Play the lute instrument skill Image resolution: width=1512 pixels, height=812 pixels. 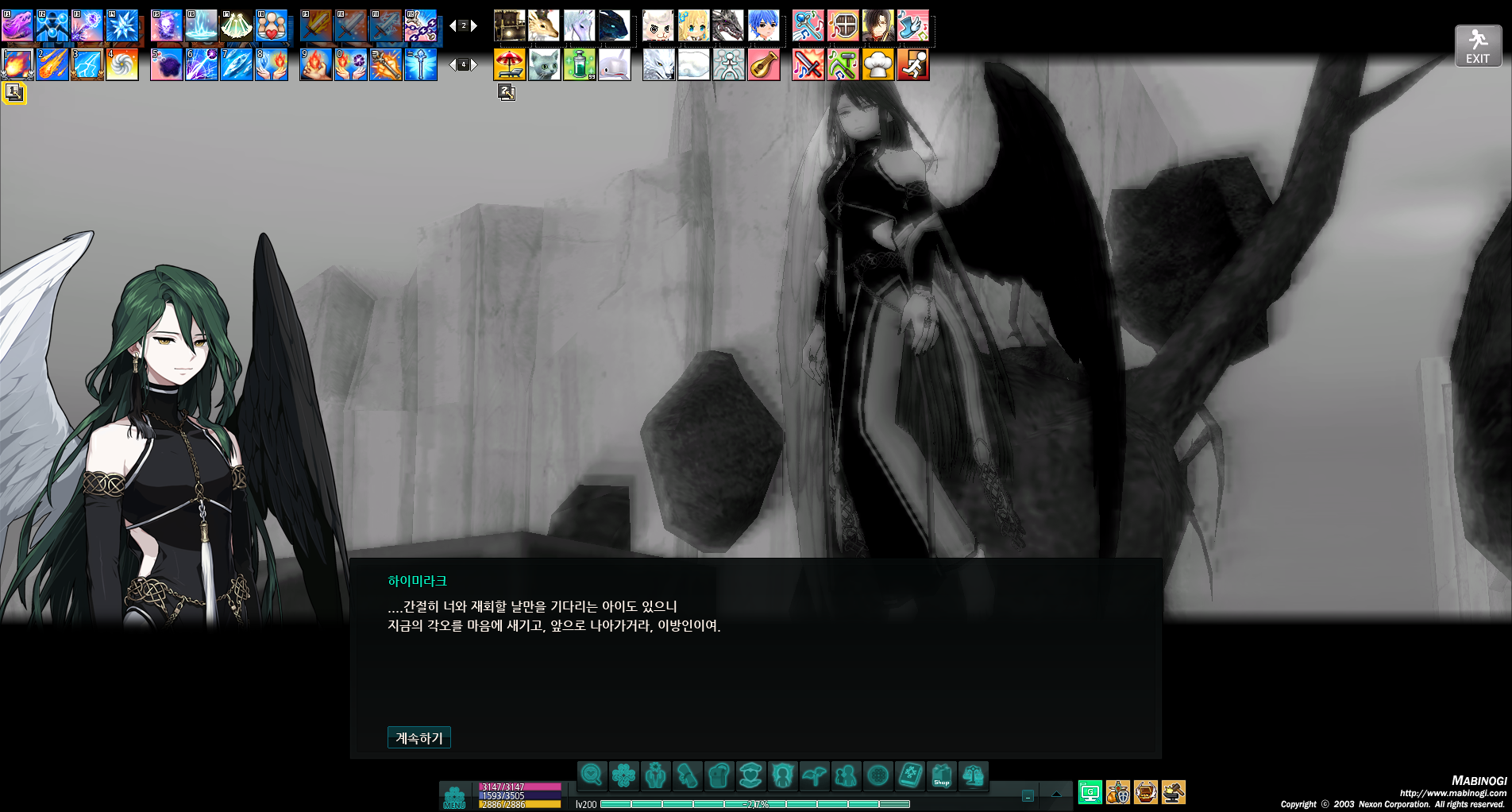(x=763, y=65)
